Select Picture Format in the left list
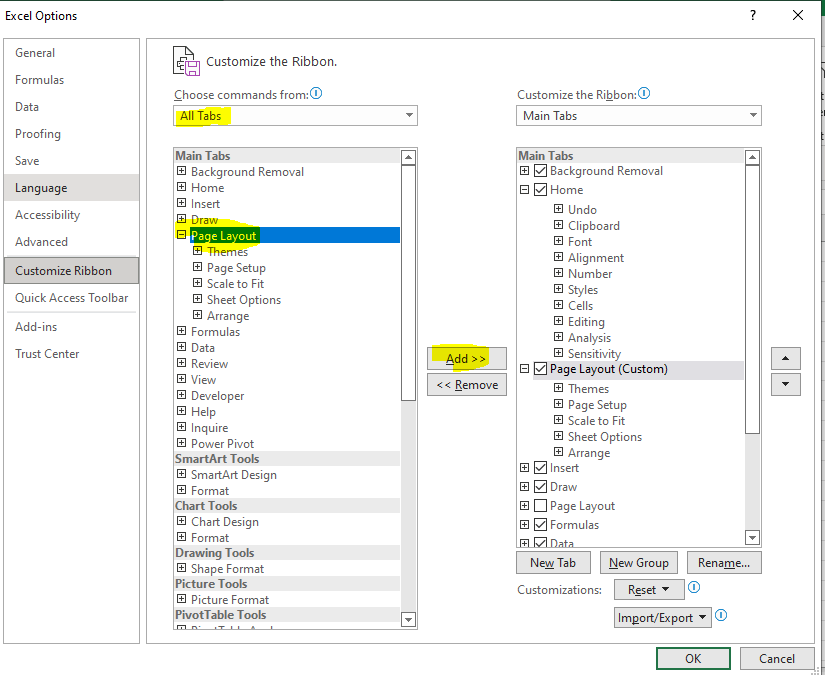This screenshot has height=675, width=825. (230, 599)
